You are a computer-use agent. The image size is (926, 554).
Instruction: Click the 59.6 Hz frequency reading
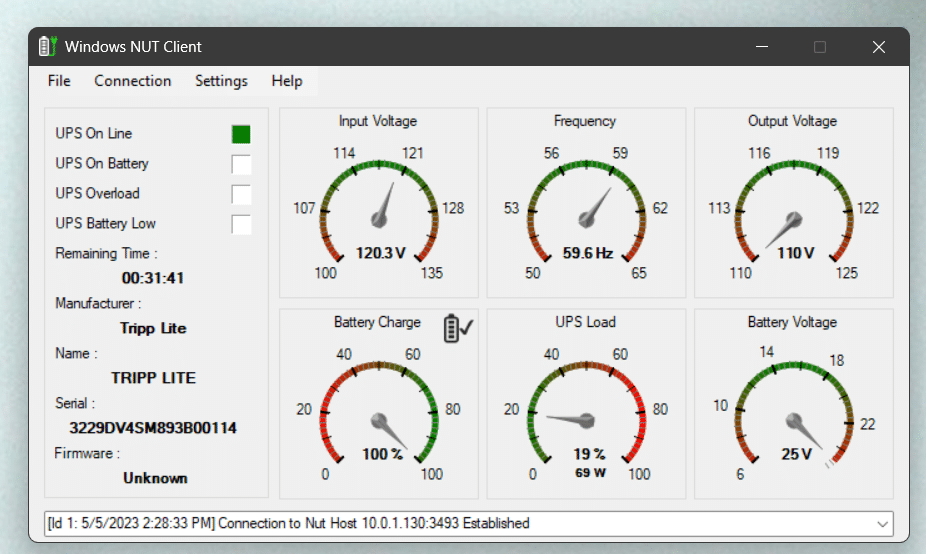click(588, 253)
